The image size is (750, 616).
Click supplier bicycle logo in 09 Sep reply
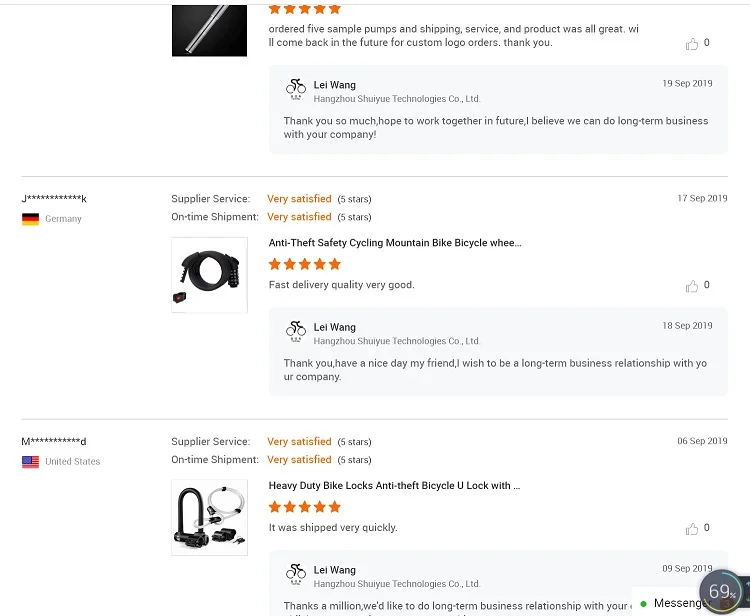click(x=296, y=575)
